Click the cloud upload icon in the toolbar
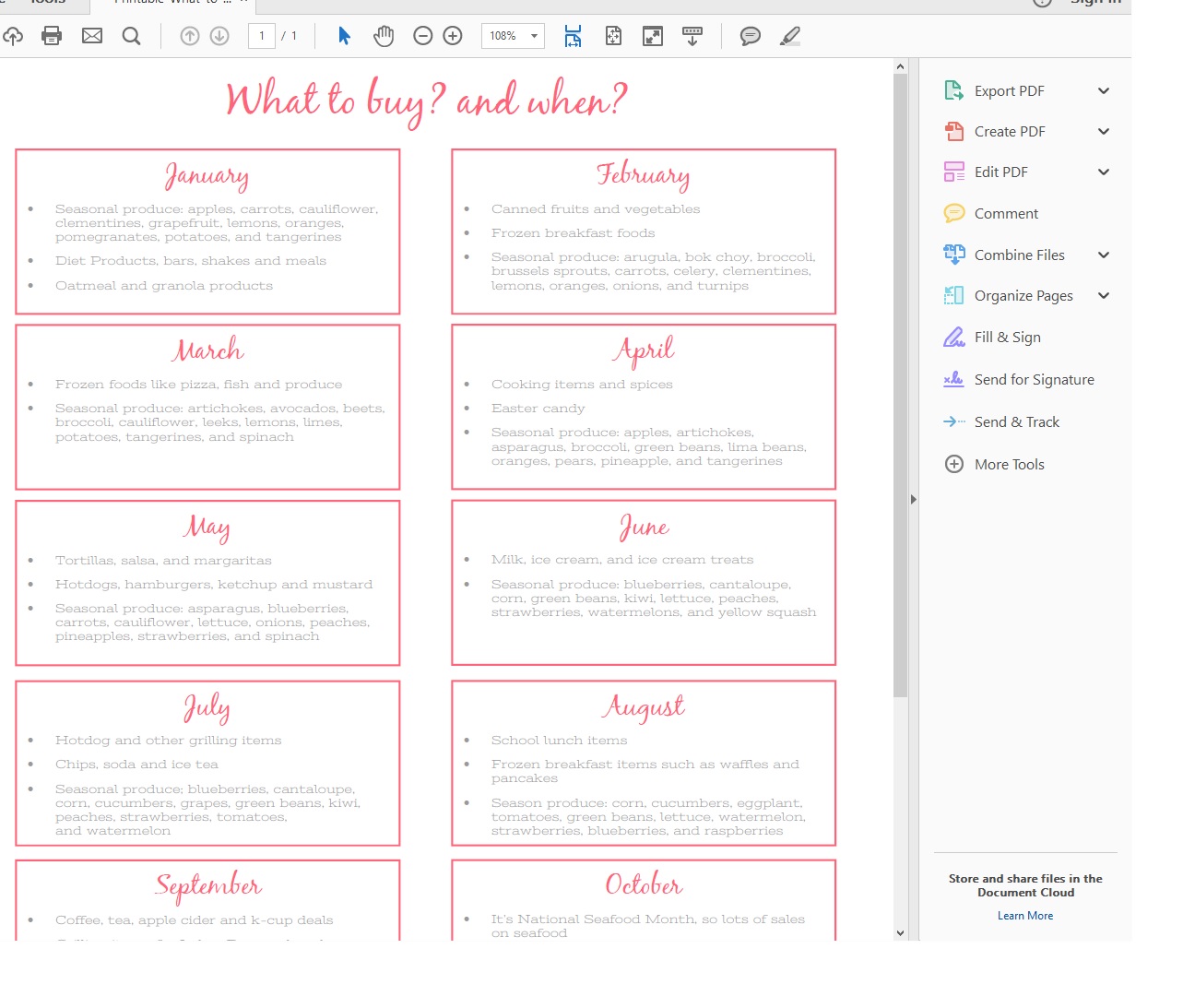Screen dimensions: 1183x1008 coord(13,36)
